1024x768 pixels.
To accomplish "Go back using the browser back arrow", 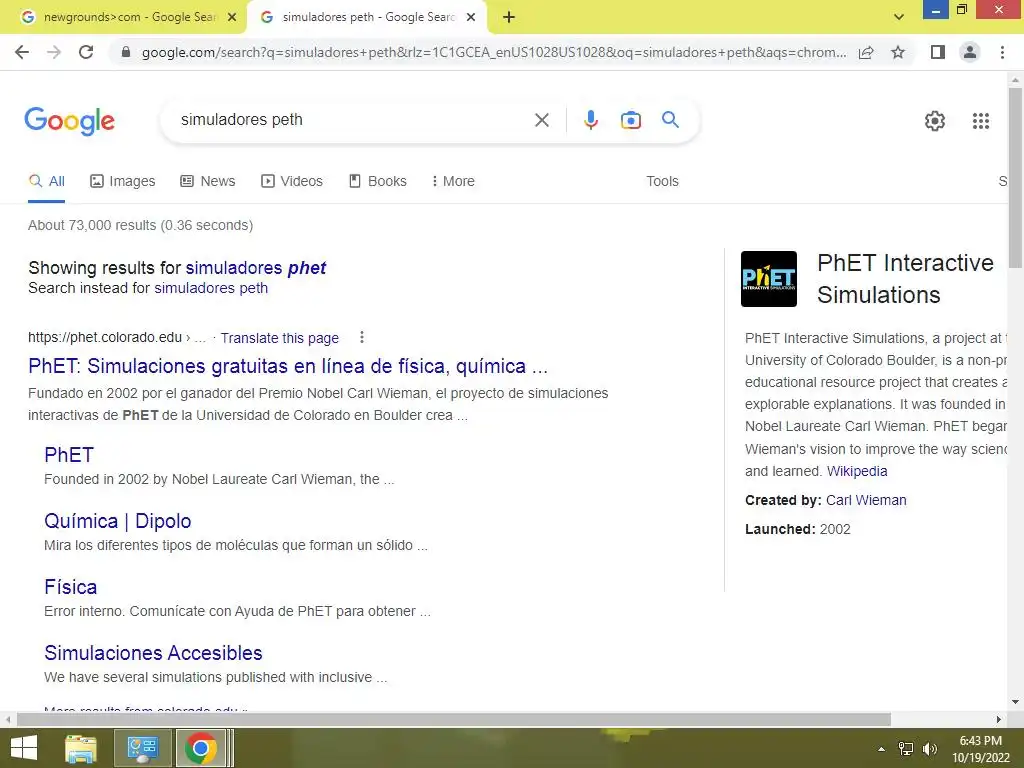I will 22,52.
